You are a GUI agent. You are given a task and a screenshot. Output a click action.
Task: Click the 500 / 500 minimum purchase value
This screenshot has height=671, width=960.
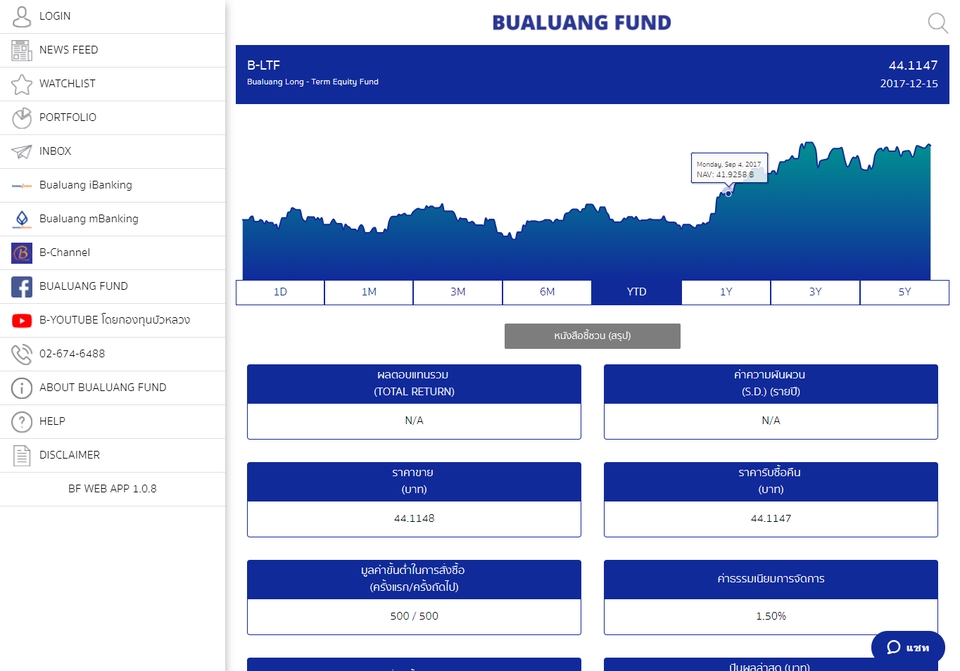414,617
